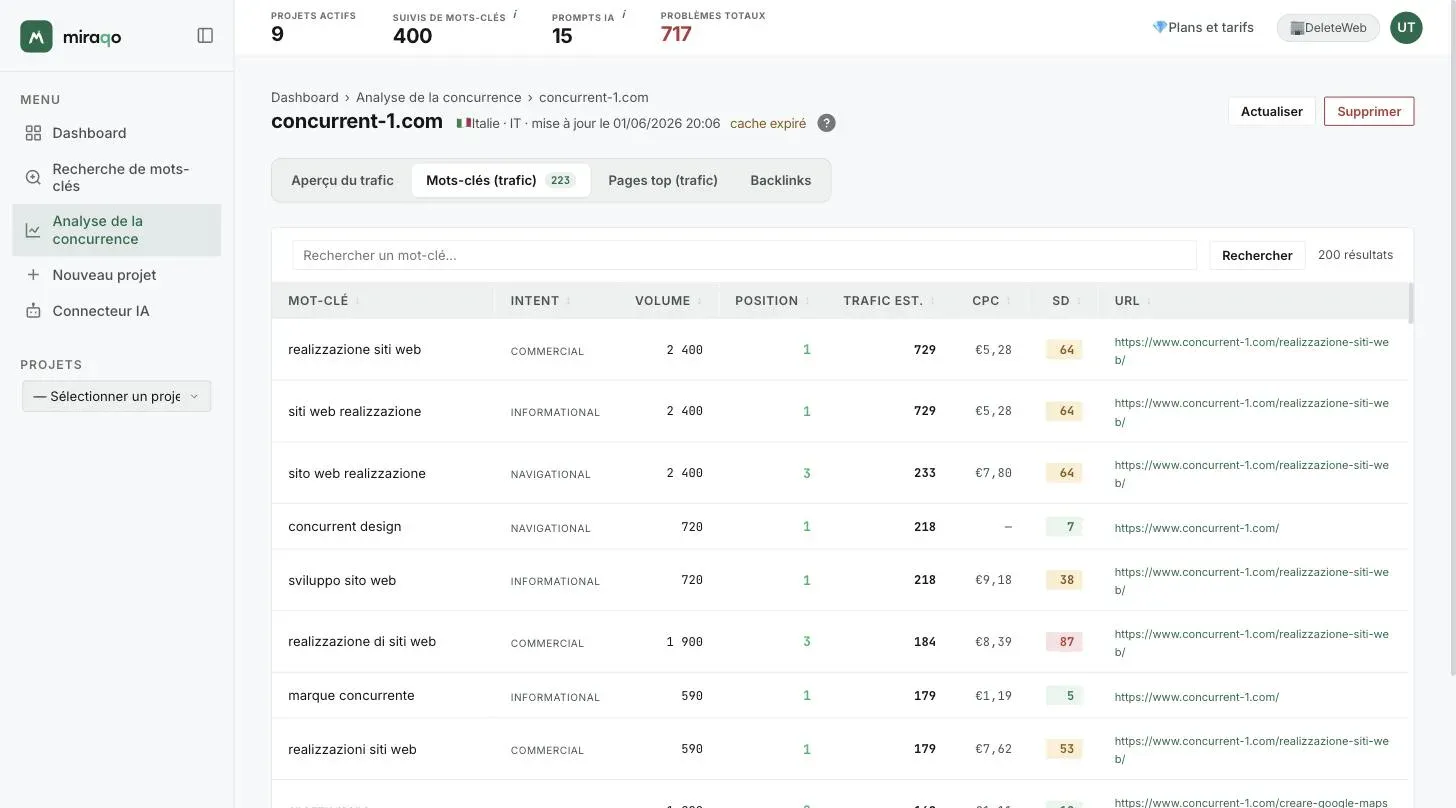Click the robot icon beside Connecteur IA
The width and height of the screenshot is (1456, 808).
point(33,311)
